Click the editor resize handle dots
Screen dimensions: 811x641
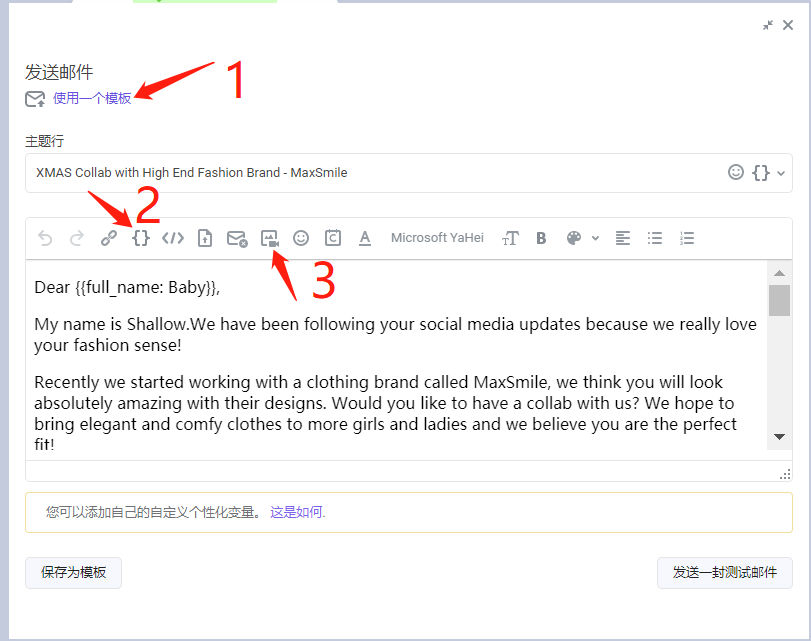785,474
